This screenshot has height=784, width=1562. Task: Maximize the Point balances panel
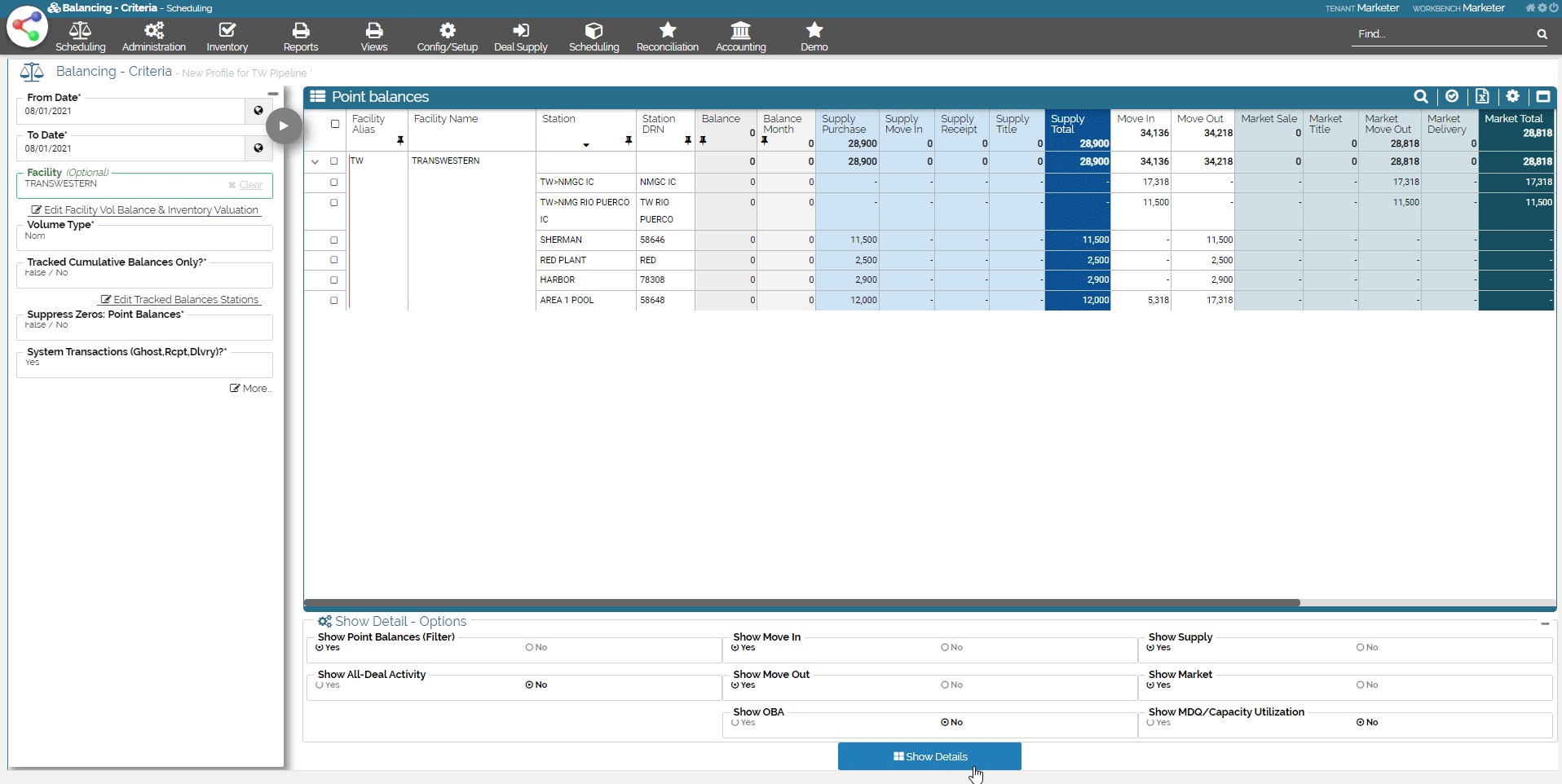[x=1542, y=97]
